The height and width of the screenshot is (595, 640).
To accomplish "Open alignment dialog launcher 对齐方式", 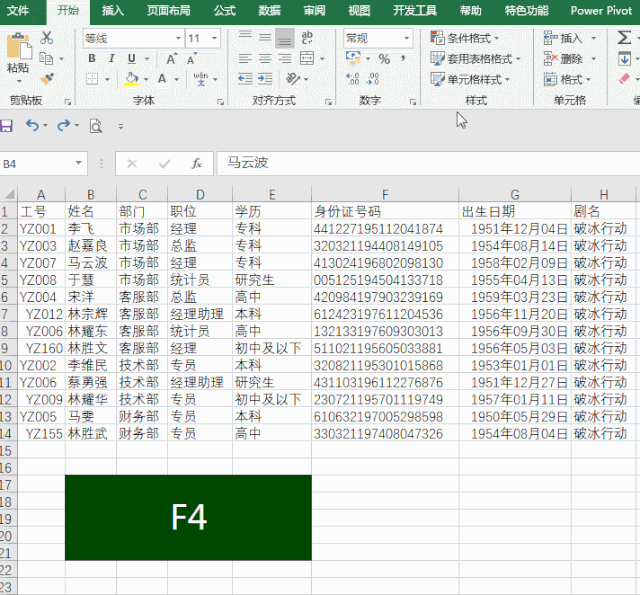I will pos(328,102).
